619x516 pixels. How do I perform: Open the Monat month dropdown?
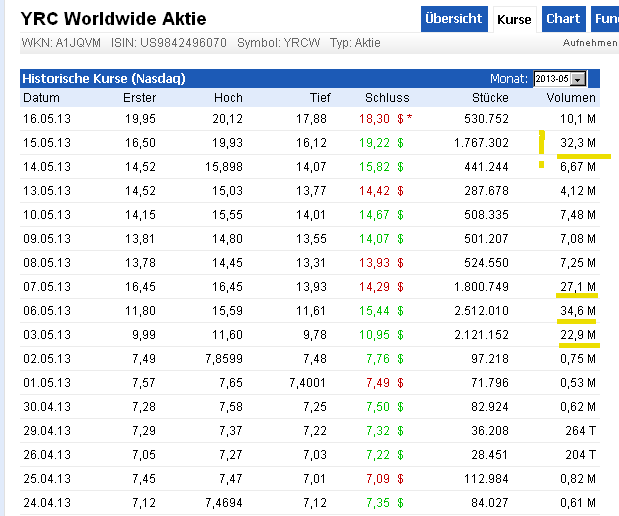tap(579, 78)
